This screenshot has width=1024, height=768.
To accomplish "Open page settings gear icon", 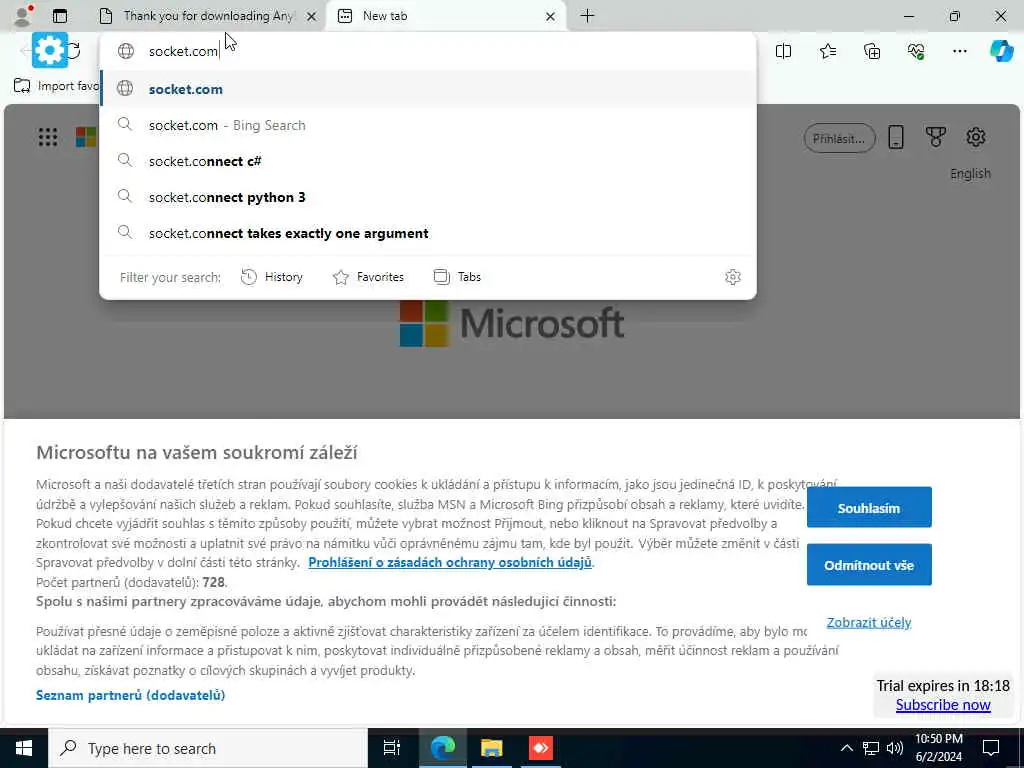I will [x=976, y=137].
